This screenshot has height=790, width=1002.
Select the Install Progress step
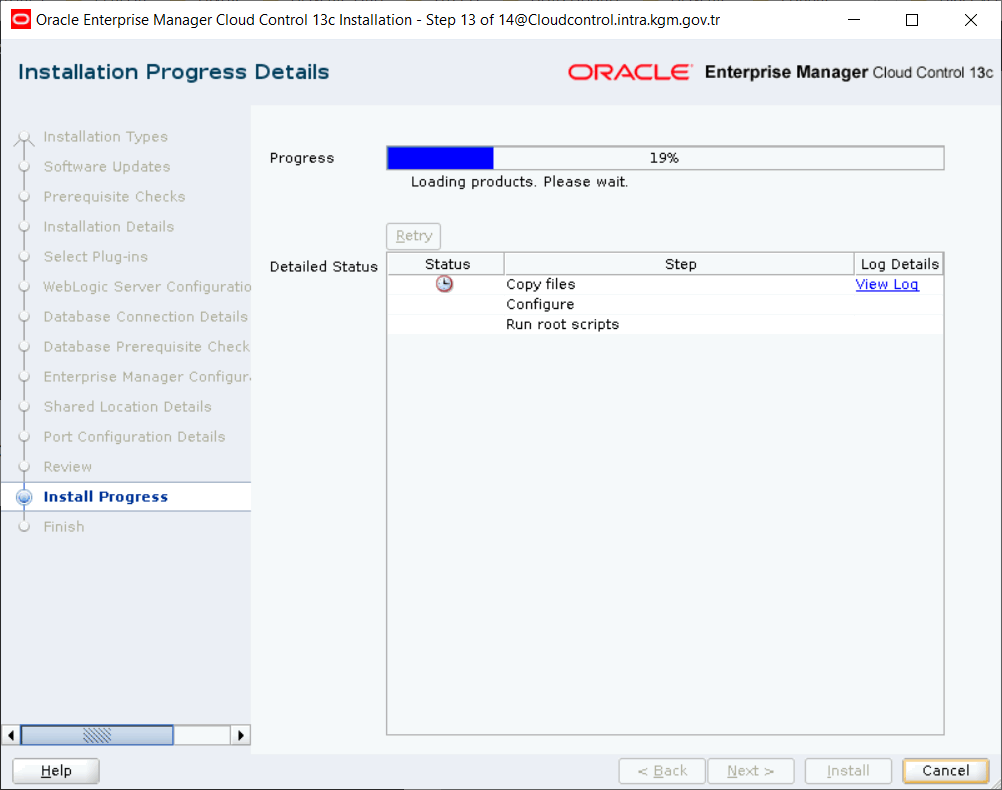tap(105, 497)
